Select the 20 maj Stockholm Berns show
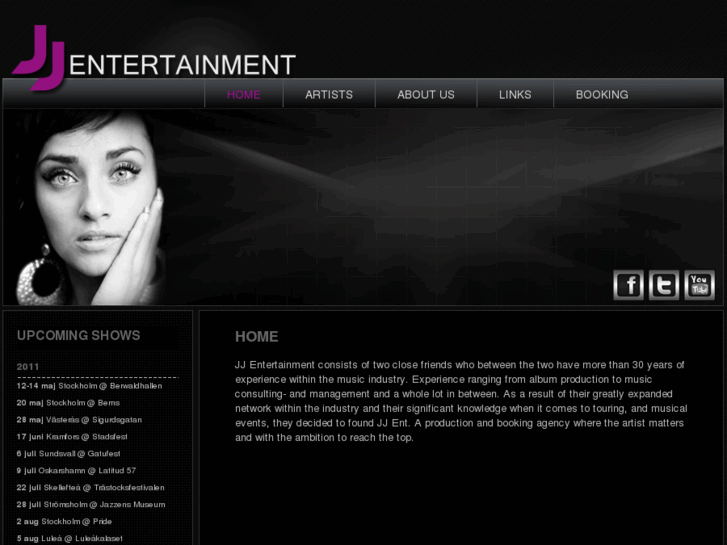The height and width of the screenshot is (545, 727). tap(68, 403)
